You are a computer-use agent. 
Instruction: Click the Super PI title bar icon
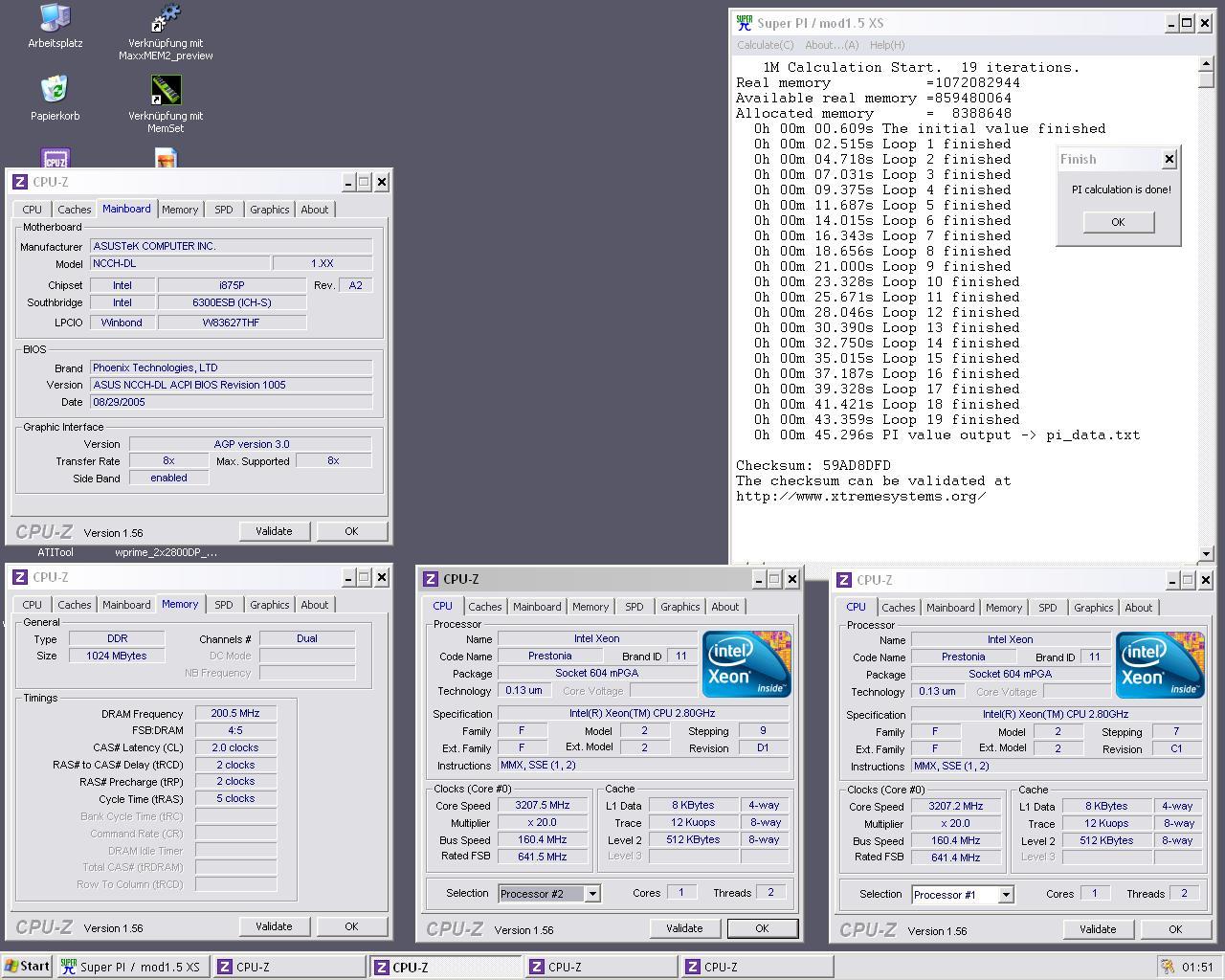pos(745,23)
